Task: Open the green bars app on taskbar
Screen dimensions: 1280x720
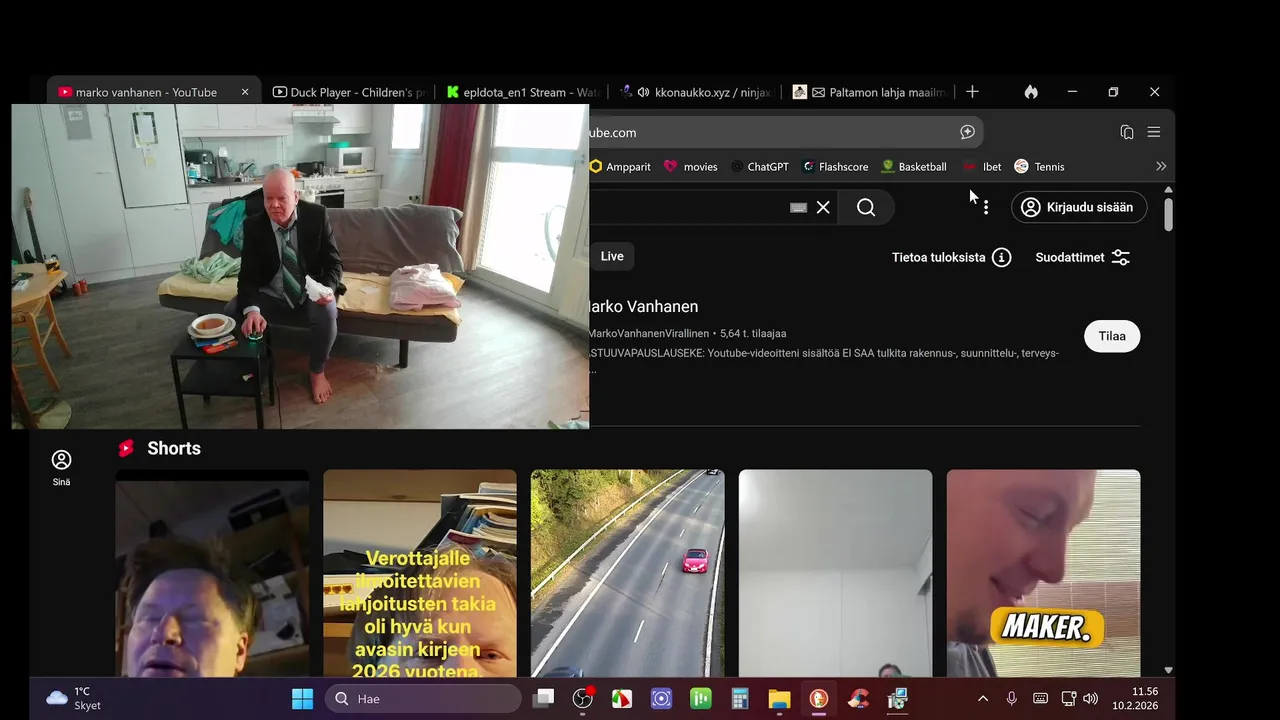Action: (701, 699)
